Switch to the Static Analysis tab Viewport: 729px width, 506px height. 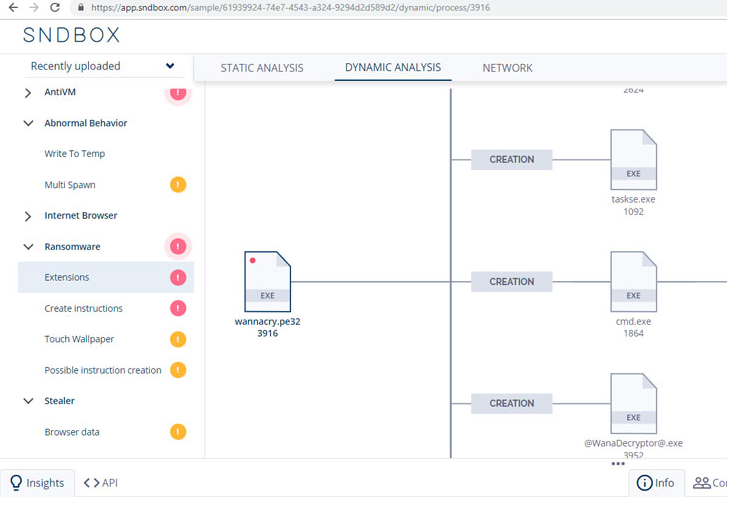[x=262, y=68]
